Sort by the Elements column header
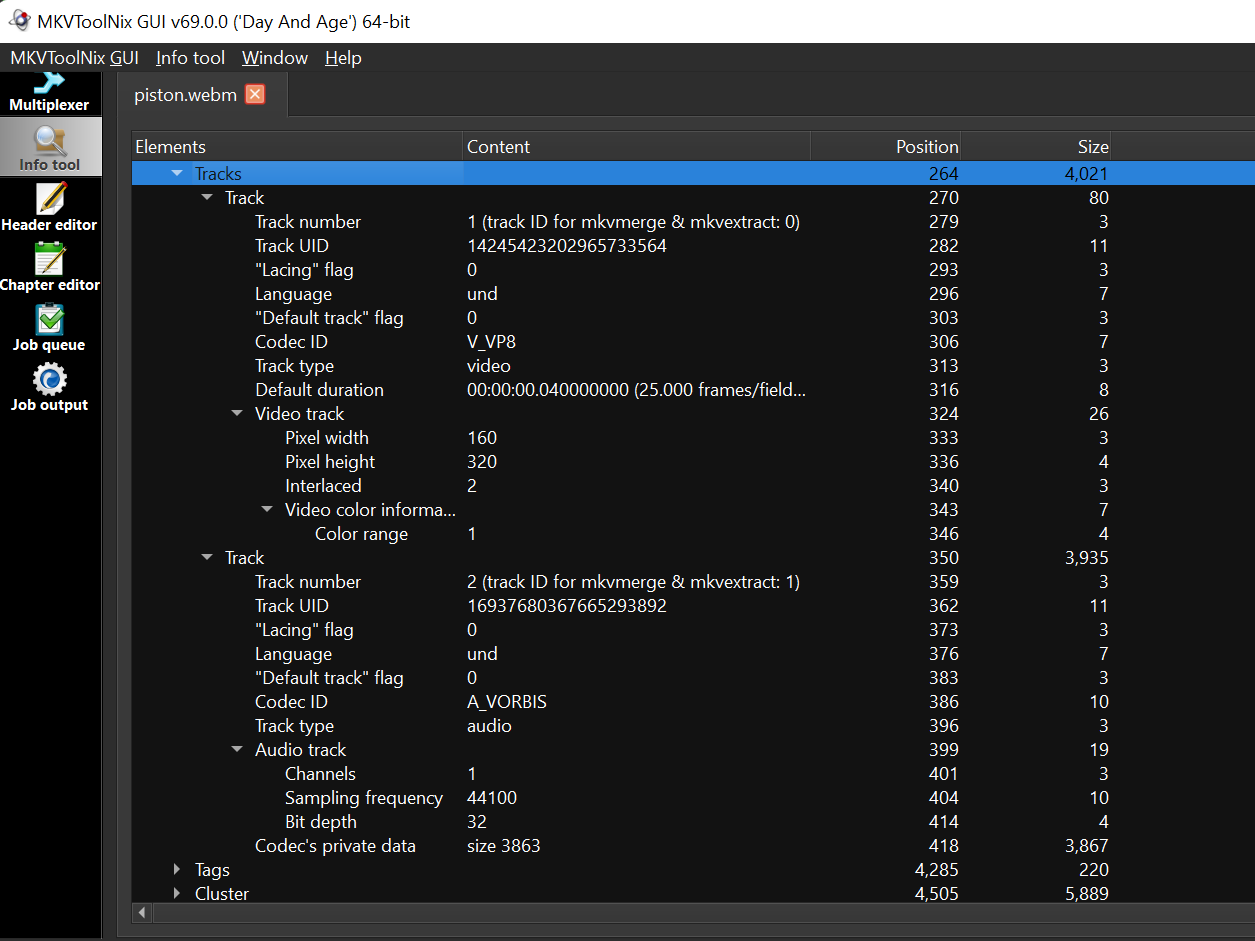This screenshot has height=941, width=1255. (x=297, y=147)
